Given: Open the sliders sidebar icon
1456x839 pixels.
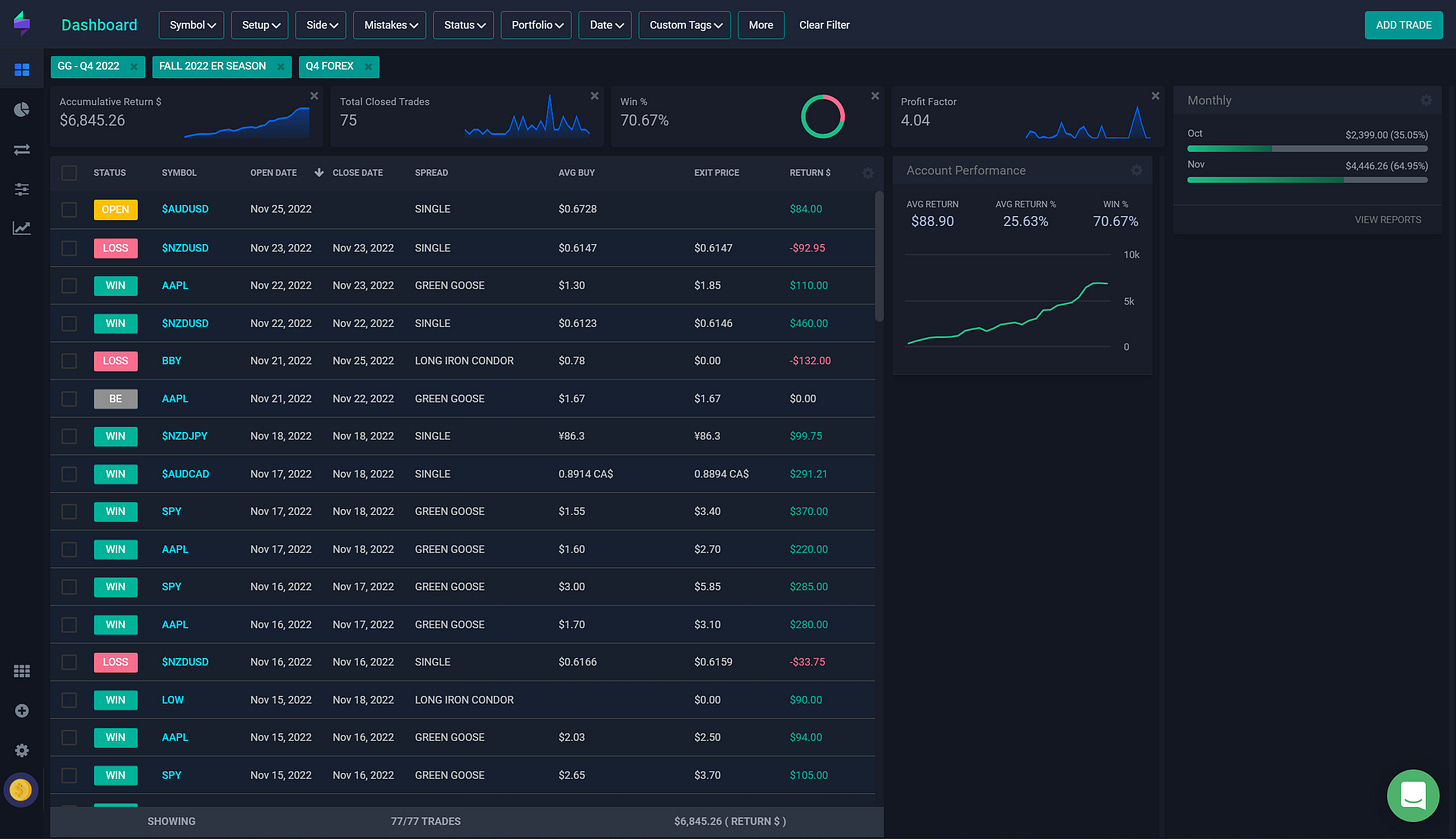Looking at the screenshot, I should point(21,189).
